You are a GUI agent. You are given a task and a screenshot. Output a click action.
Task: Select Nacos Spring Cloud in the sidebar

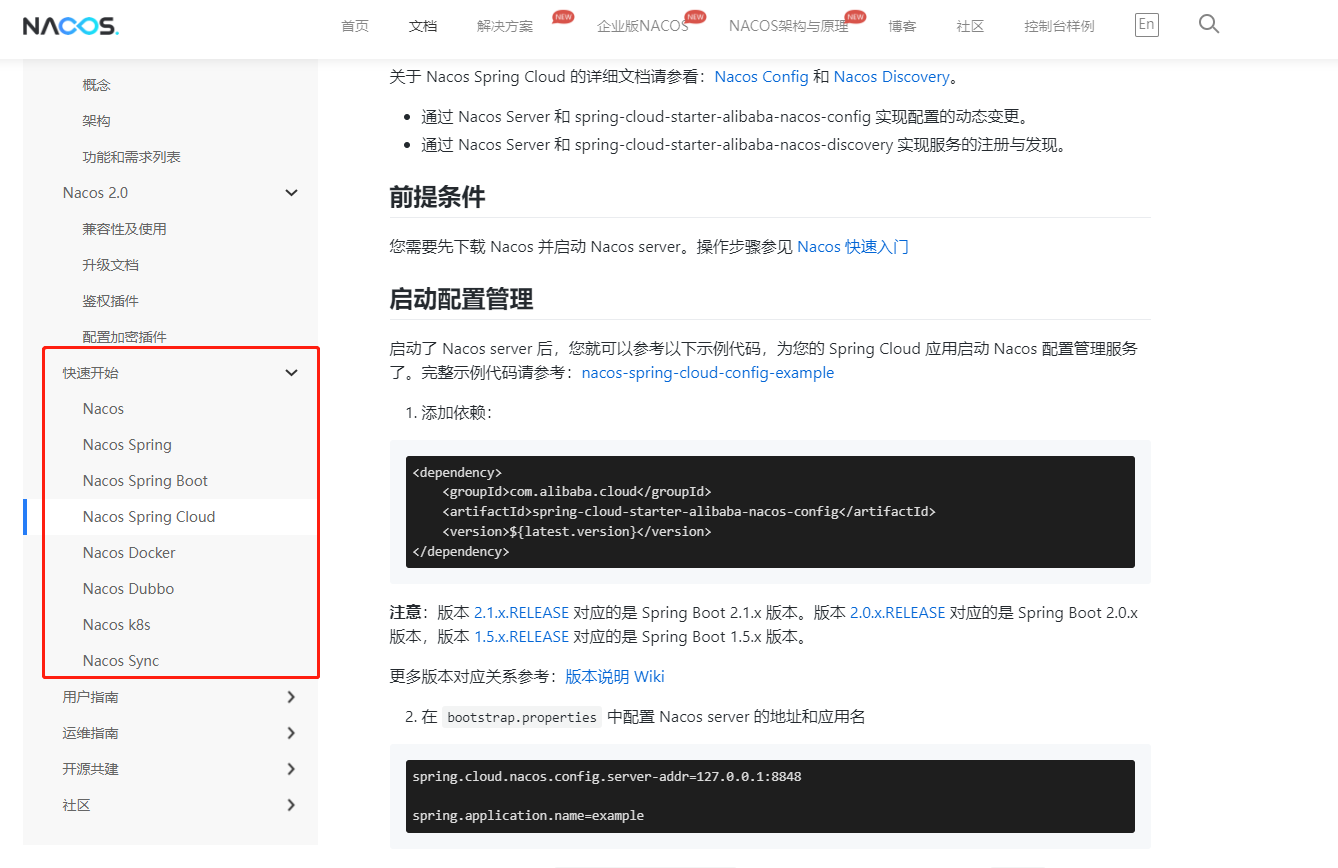pos(149,517)
